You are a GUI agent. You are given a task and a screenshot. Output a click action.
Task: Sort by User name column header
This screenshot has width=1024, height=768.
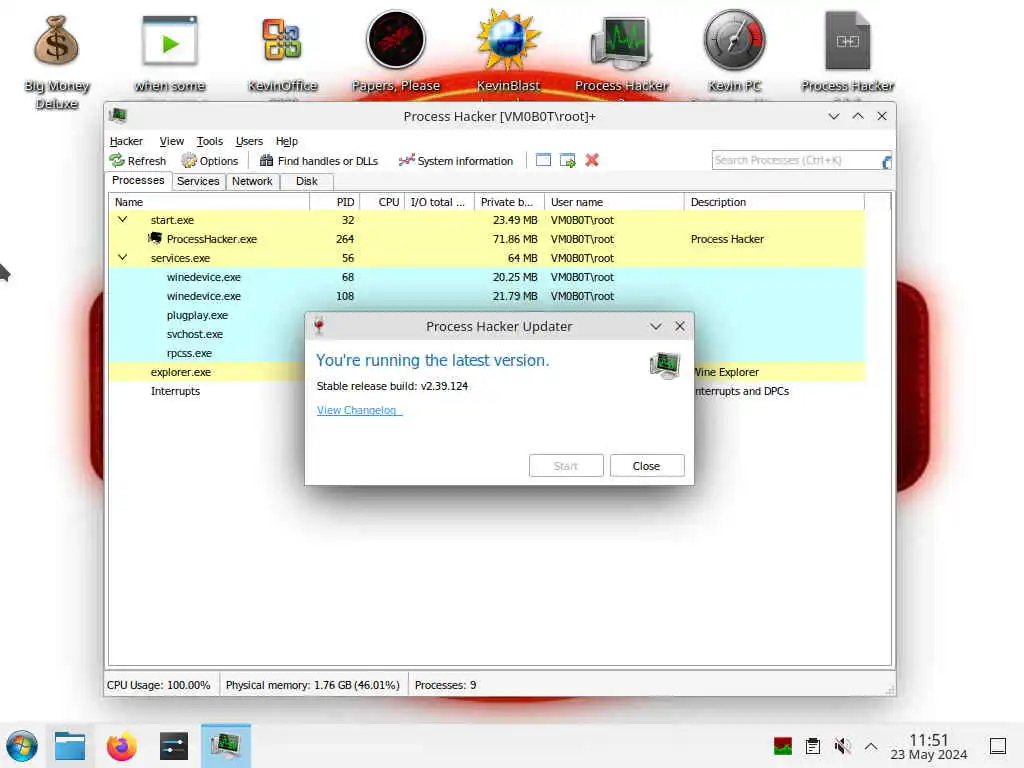click(614, 202)
